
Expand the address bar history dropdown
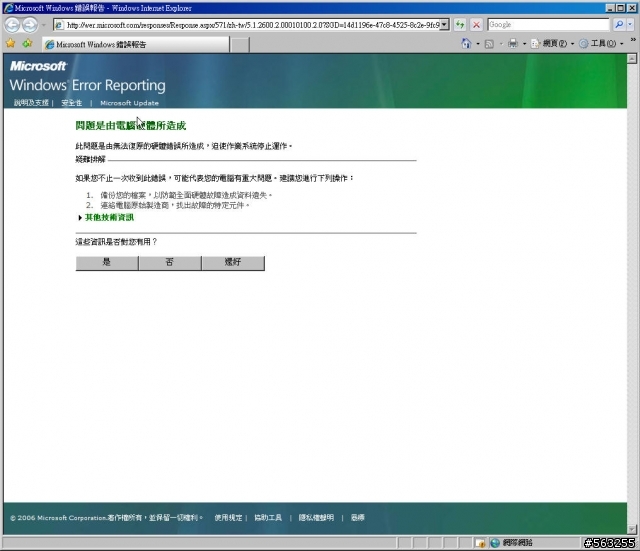click(x=445, y=25)
